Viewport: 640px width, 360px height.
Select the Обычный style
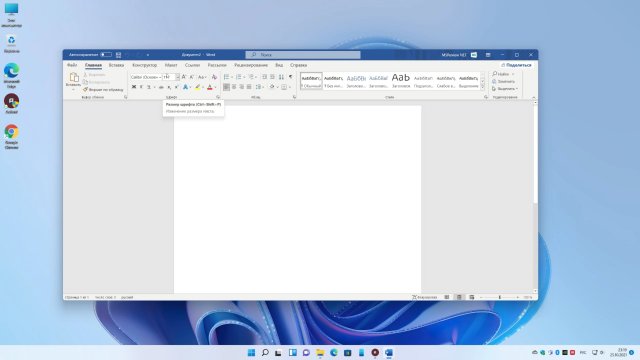click(311, 81)
